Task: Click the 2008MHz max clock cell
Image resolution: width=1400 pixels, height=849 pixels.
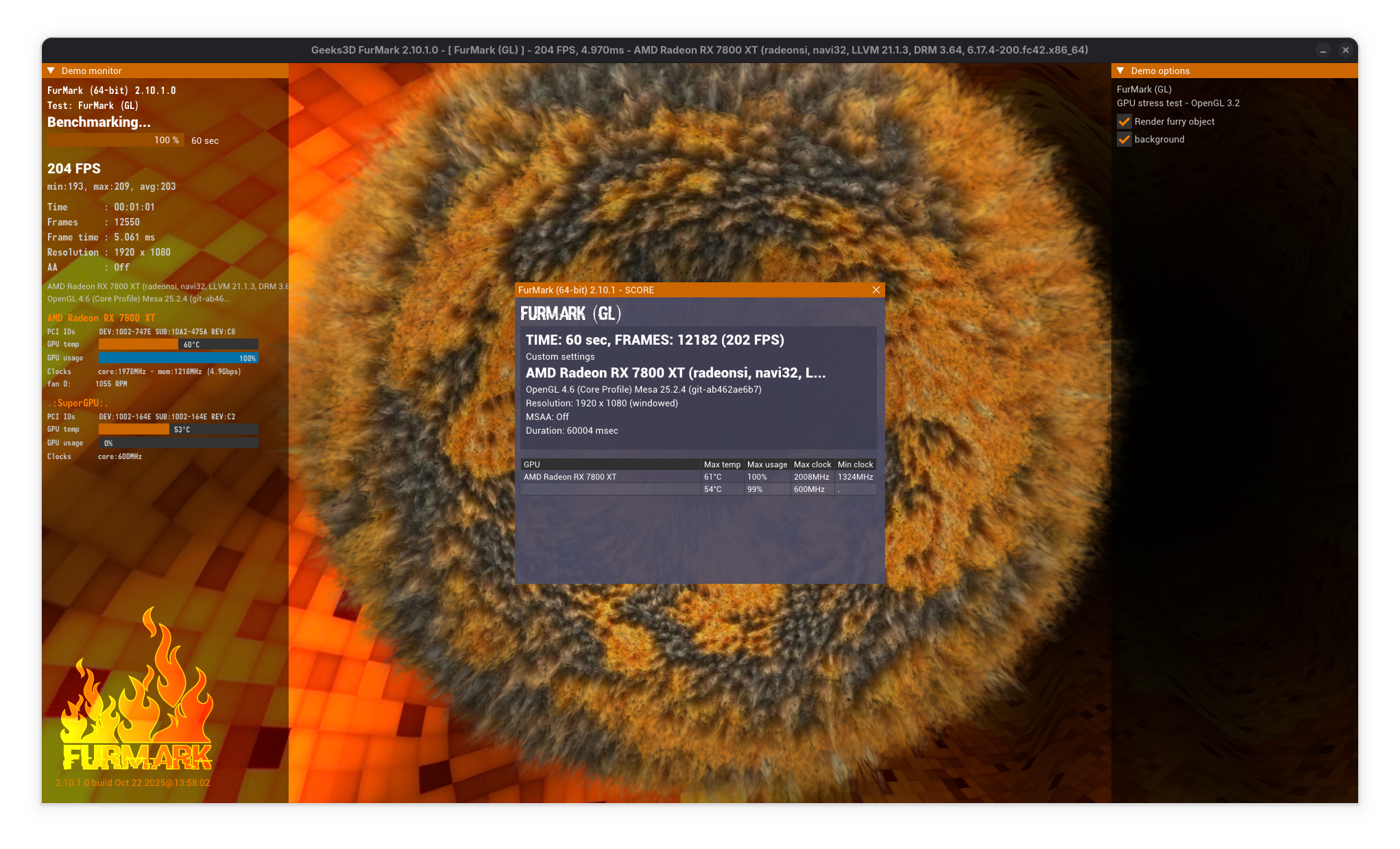Action: [812, 477]
